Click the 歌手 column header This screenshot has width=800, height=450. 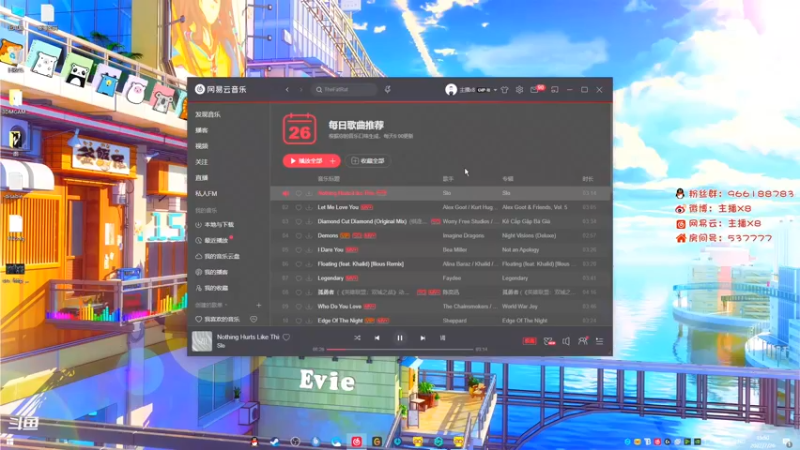tap(448, 179)
